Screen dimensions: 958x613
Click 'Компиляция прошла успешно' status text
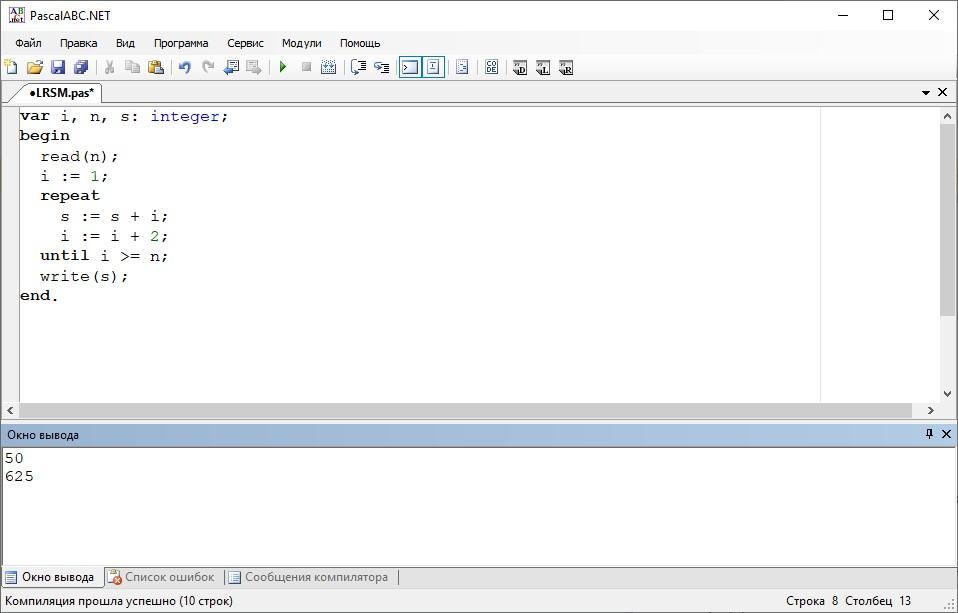[119, 601]
